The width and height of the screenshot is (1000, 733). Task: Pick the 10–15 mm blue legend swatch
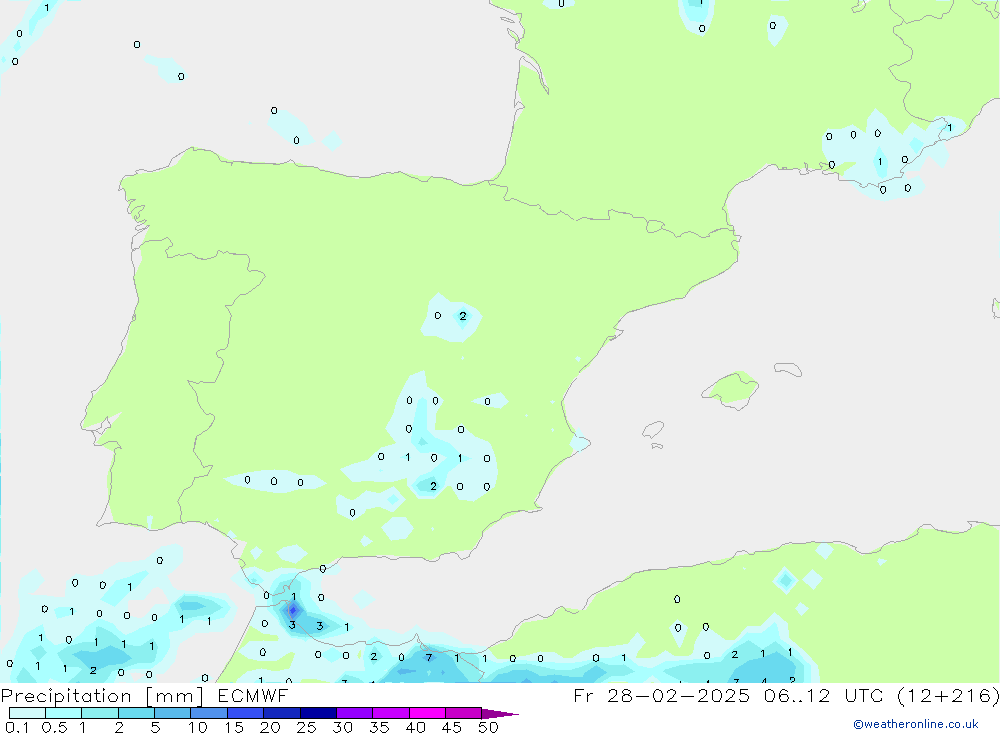[209, 713]
